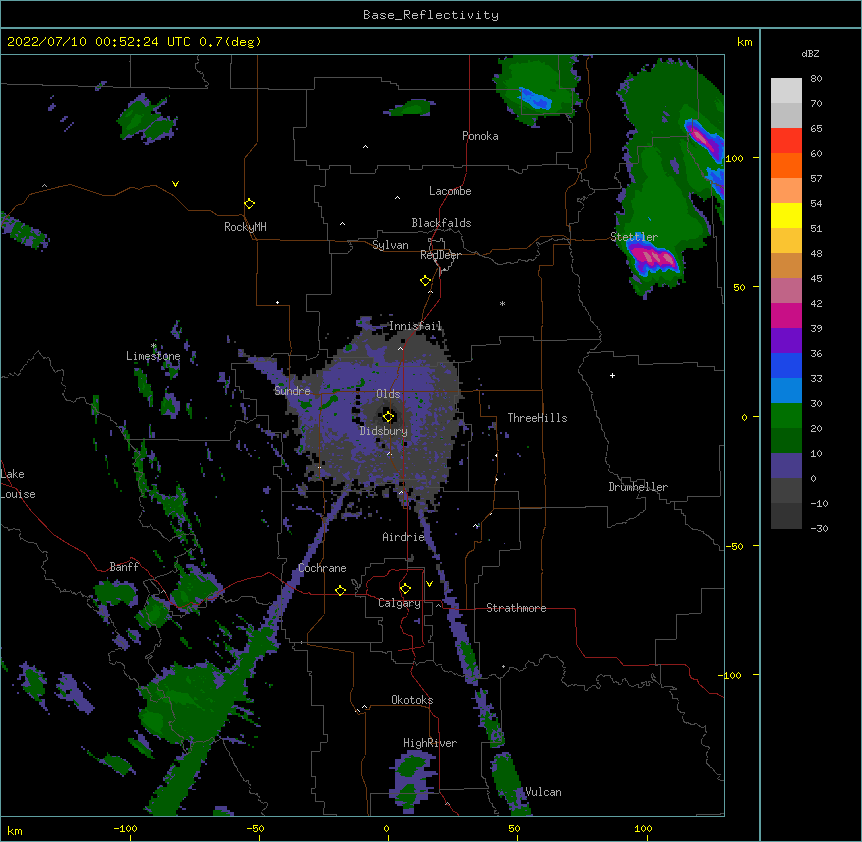Click the Innisfail city label
The width and height of the screenshot is (862, 842).
pos(416,326)
